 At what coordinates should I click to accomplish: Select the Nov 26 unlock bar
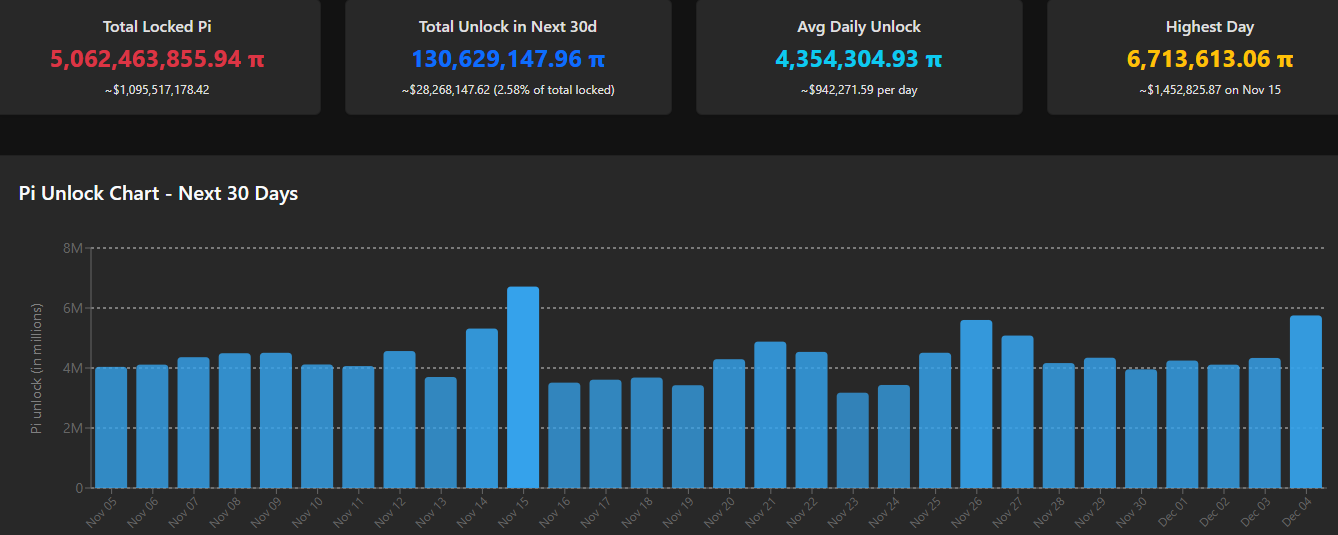click(x=976, y=404)
